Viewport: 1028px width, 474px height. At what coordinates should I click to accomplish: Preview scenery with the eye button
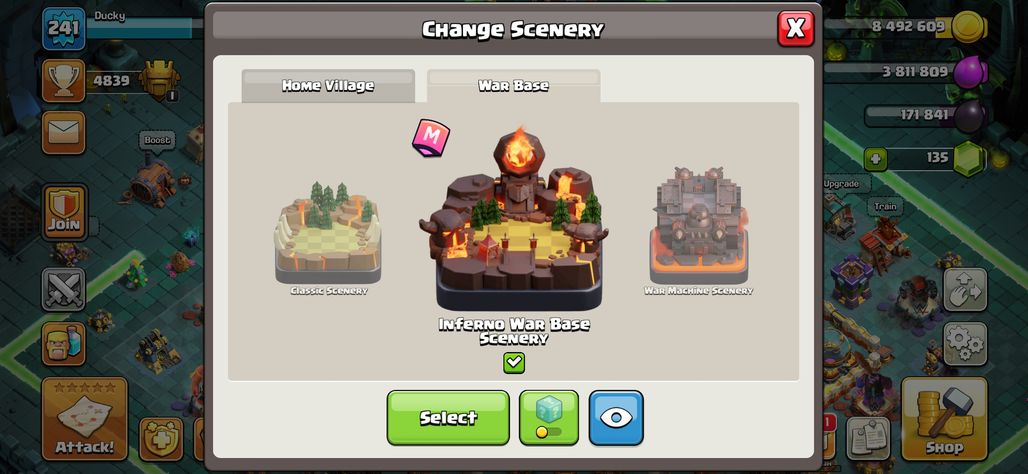(616, 418)
